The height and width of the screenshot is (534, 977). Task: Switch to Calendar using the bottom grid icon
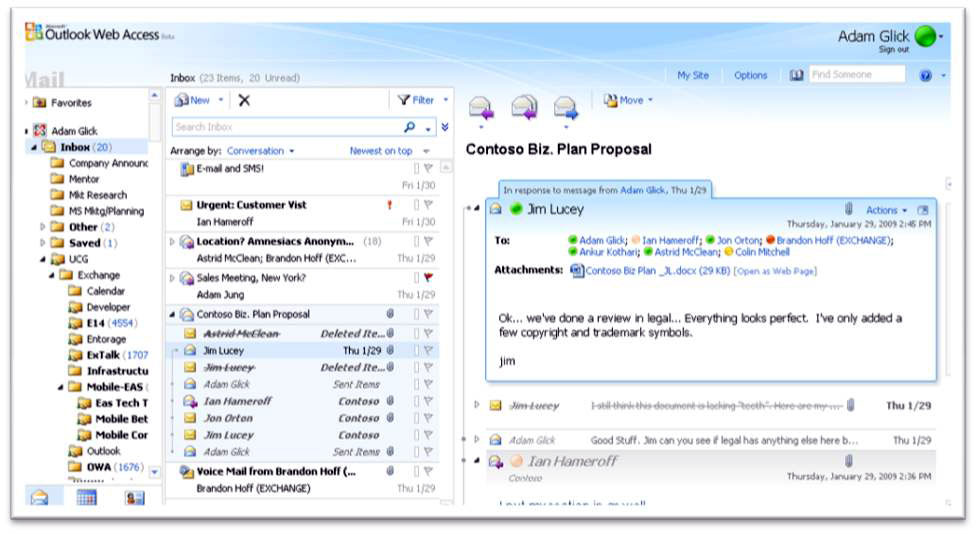coord(86,497)
